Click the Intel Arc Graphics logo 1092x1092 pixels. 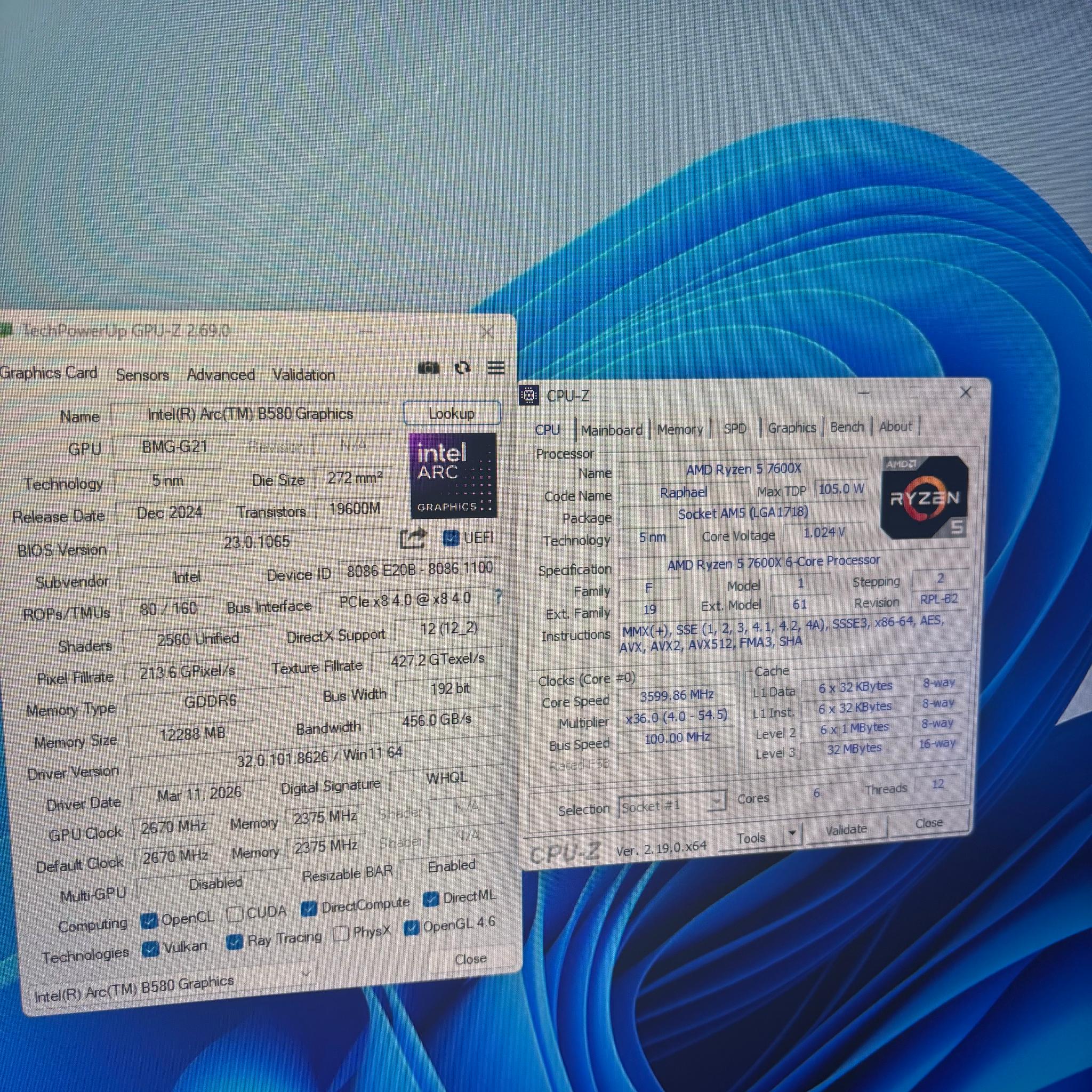pyautogui.click(x=453, y=475)
